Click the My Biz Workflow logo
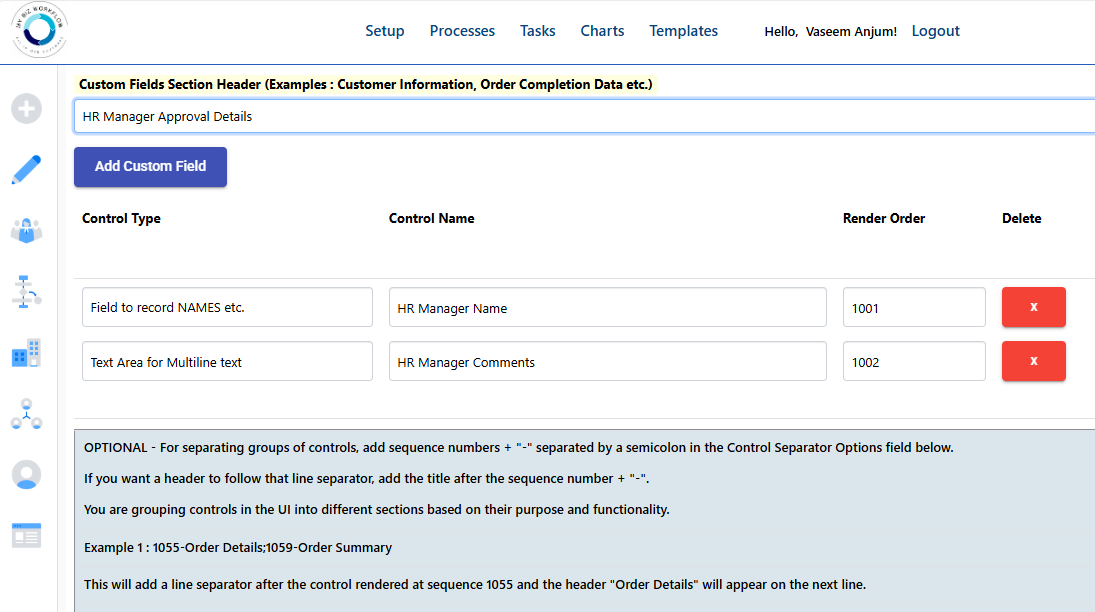Screen dimensions: 1095x612 pyautogui.click(x=39, y=30)
